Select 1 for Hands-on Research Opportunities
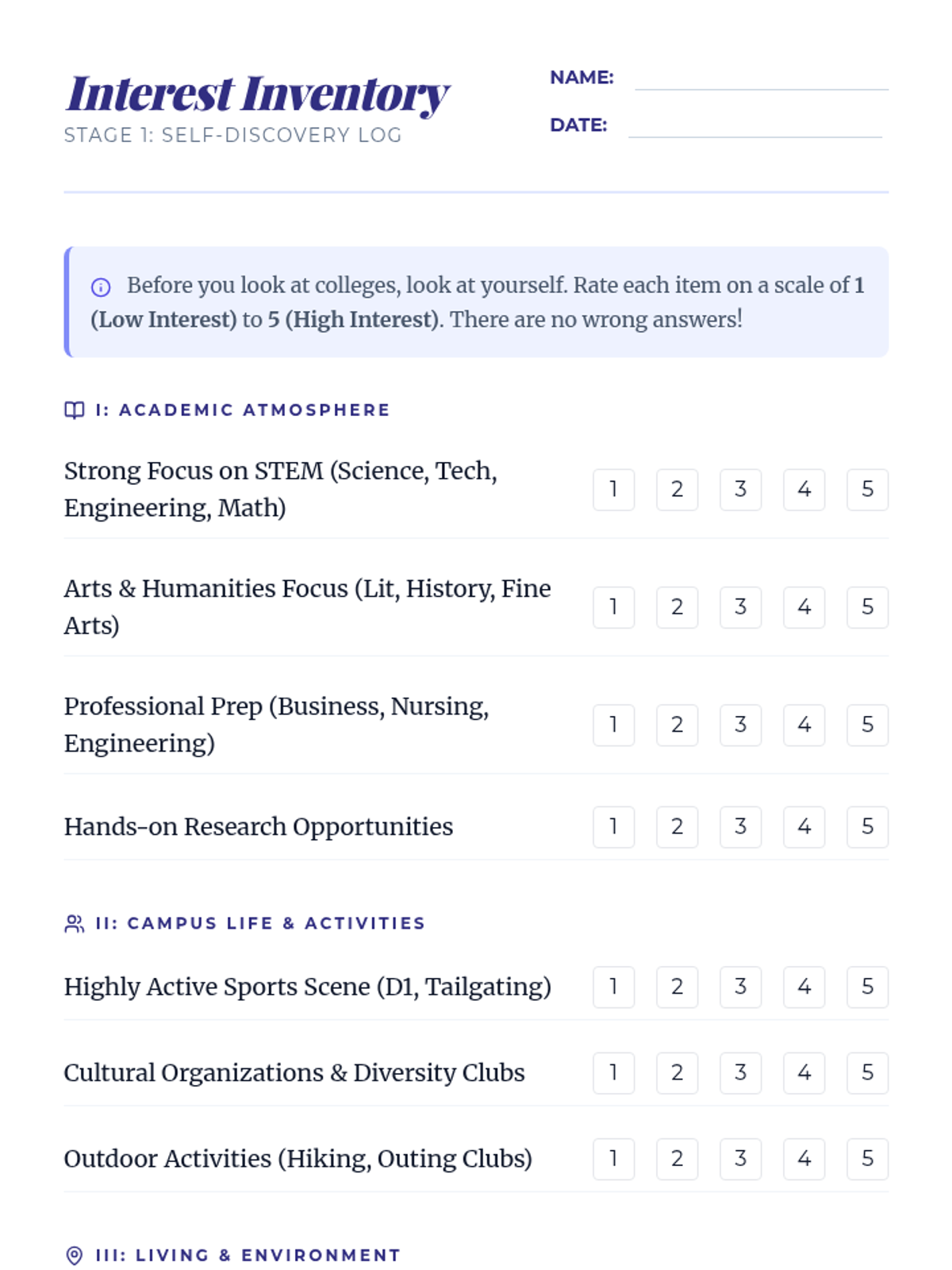 (x=613, y=827)
